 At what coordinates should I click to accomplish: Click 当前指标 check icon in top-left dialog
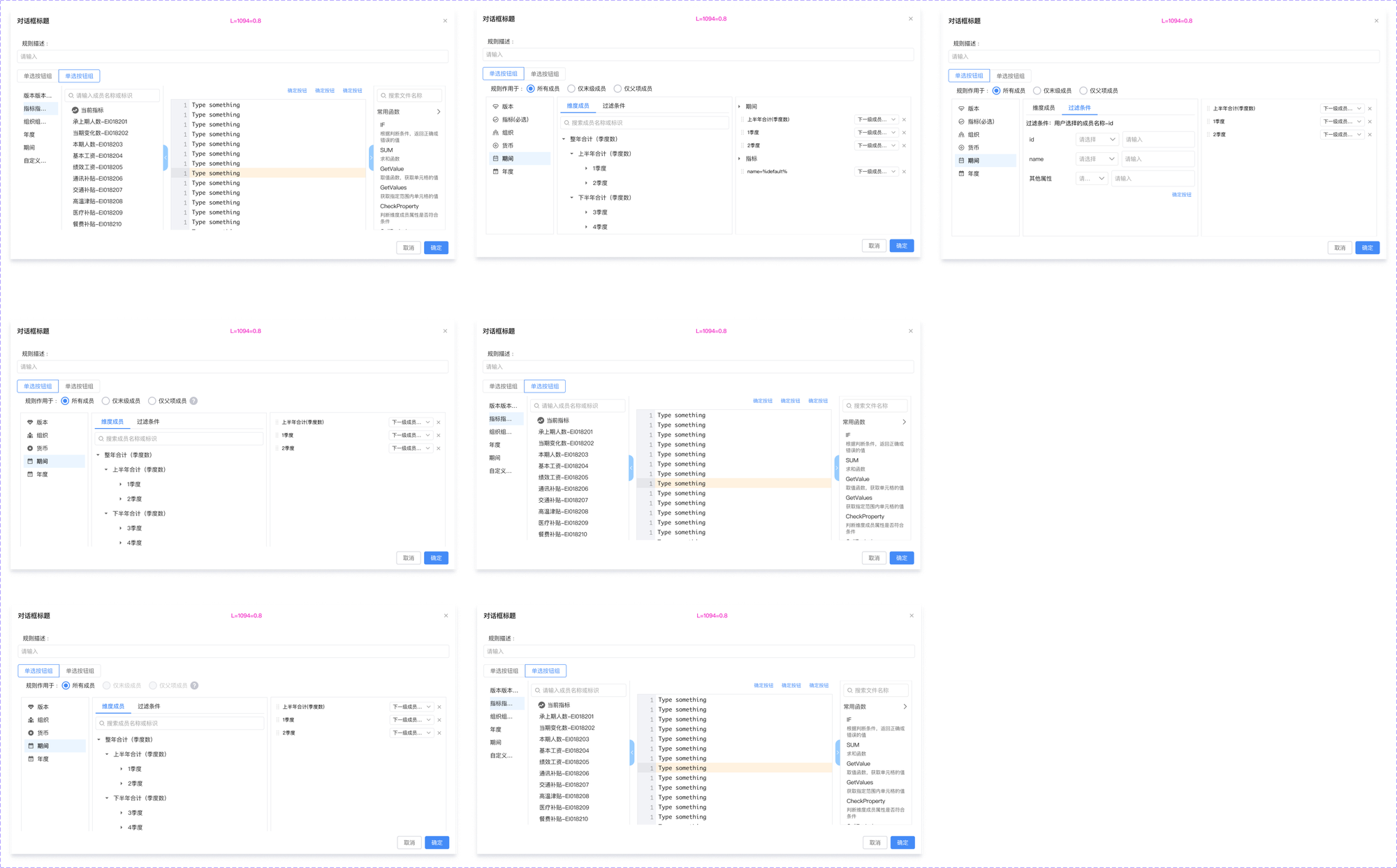click(75, 110)
